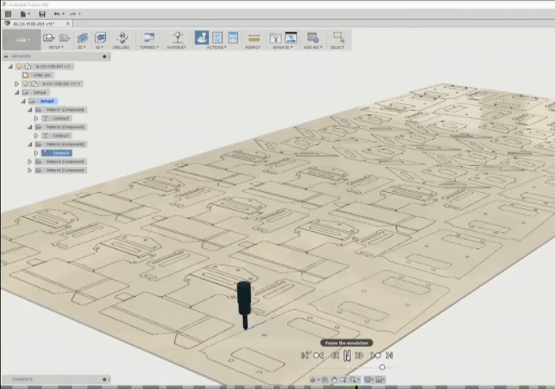Expand the Pattern4 [Component] node
This screenshot has height=389, width=555.
pyautogui.click(x=30, y=162)
